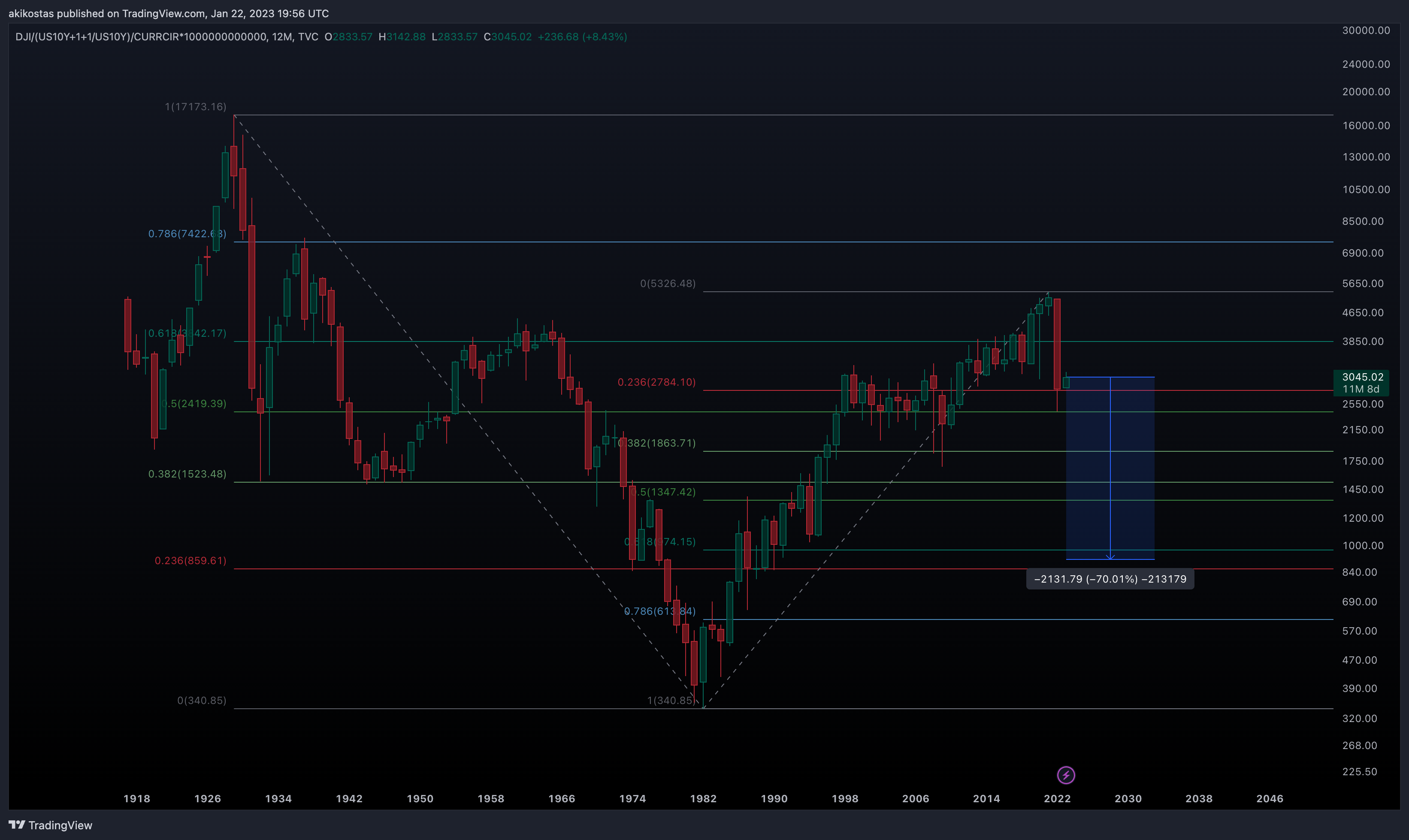Screen dimensions: 1409x840
Task: Click the Fibonacci label 0.5(1347.42)
Action: tap(663, 492)
